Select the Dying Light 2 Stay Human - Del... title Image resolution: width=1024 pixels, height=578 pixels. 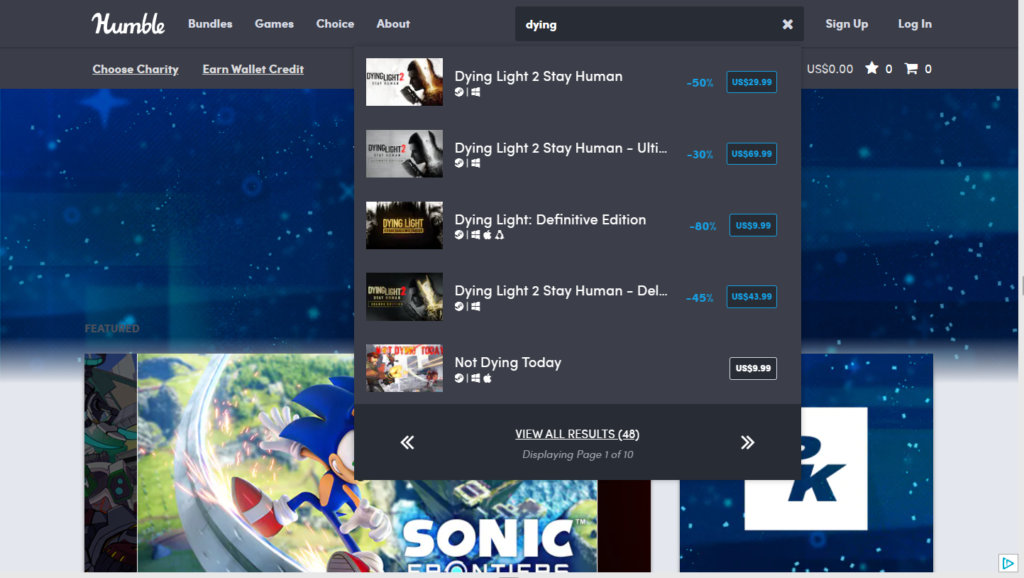(x=561, y=291)
